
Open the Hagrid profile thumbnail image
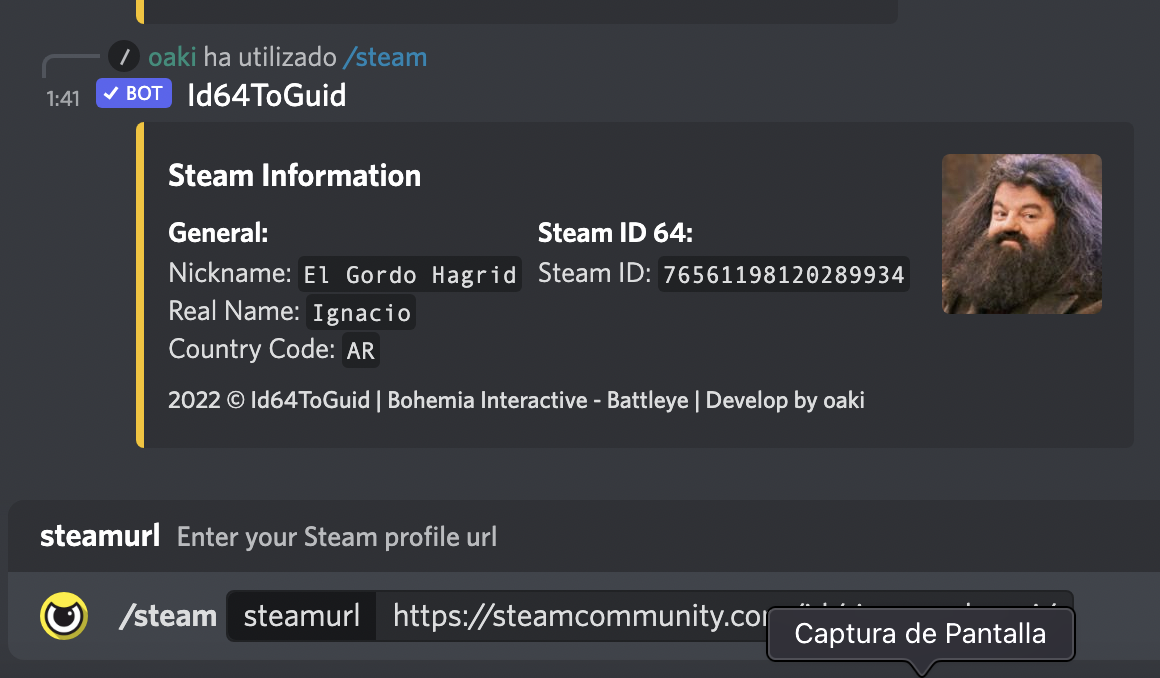point(1021,234)
